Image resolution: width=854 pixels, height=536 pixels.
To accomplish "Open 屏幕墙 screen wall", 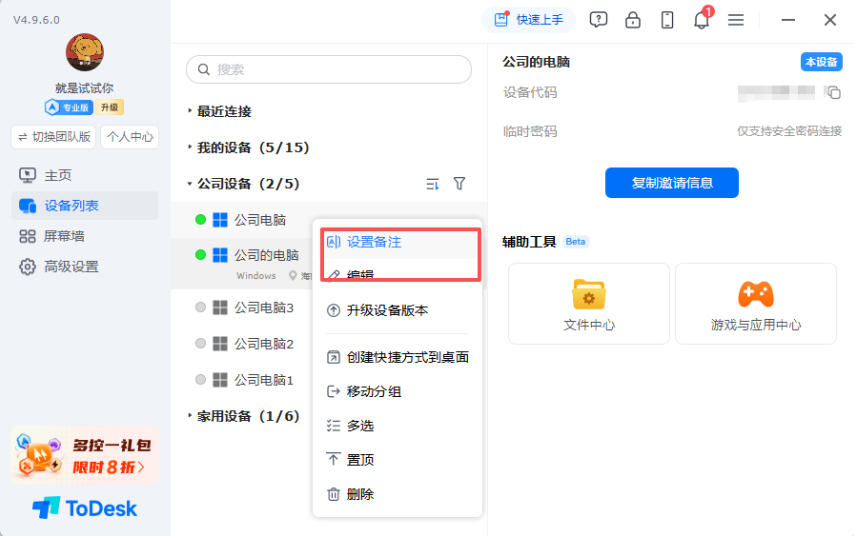I will [x=84, y=236].
